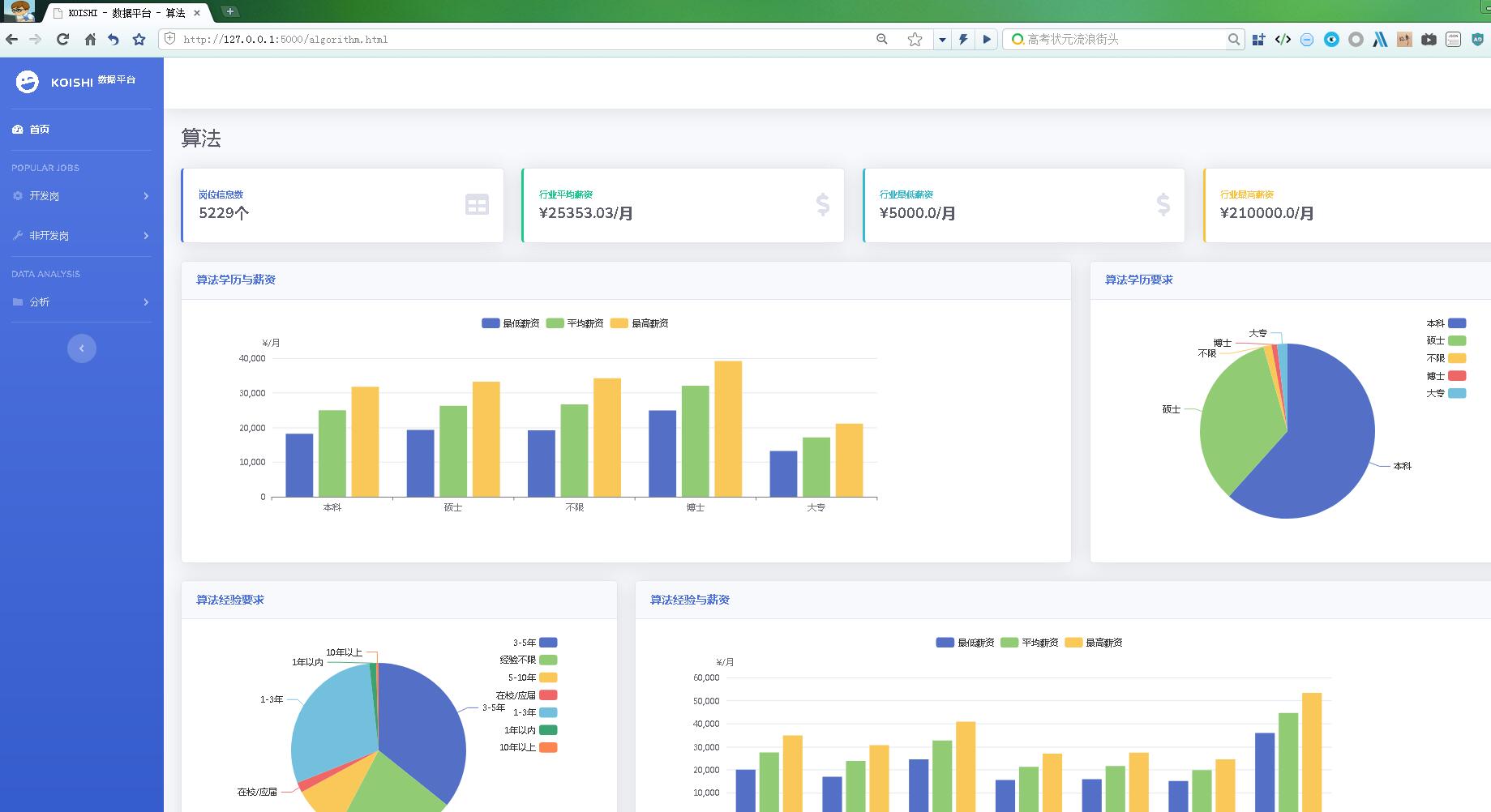
Task: Click the blue minus-circle extension icon
Action: point(1307,40)
